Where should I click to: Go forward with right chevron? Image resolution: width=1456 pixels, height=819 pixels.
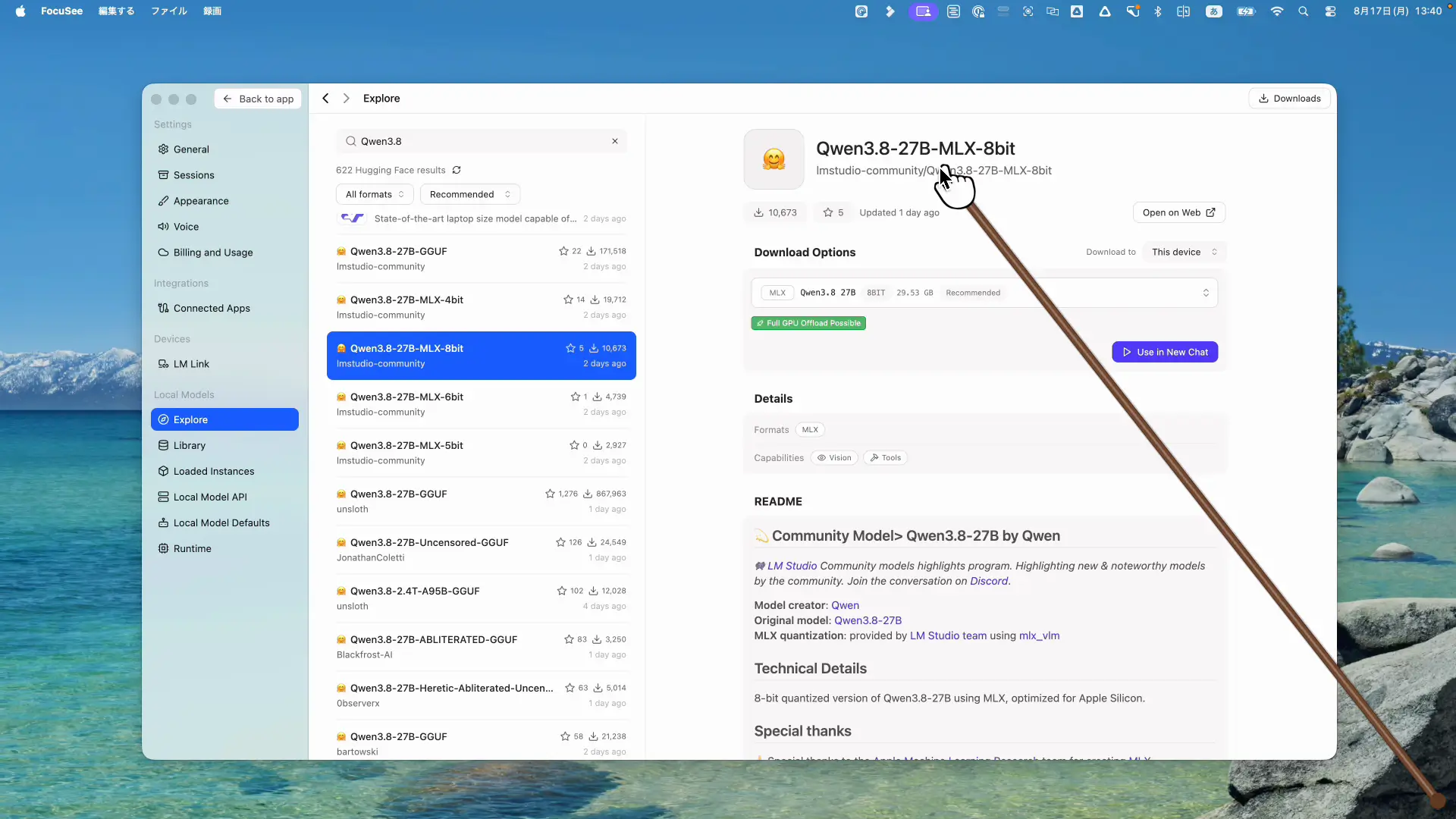pos(347,99)
